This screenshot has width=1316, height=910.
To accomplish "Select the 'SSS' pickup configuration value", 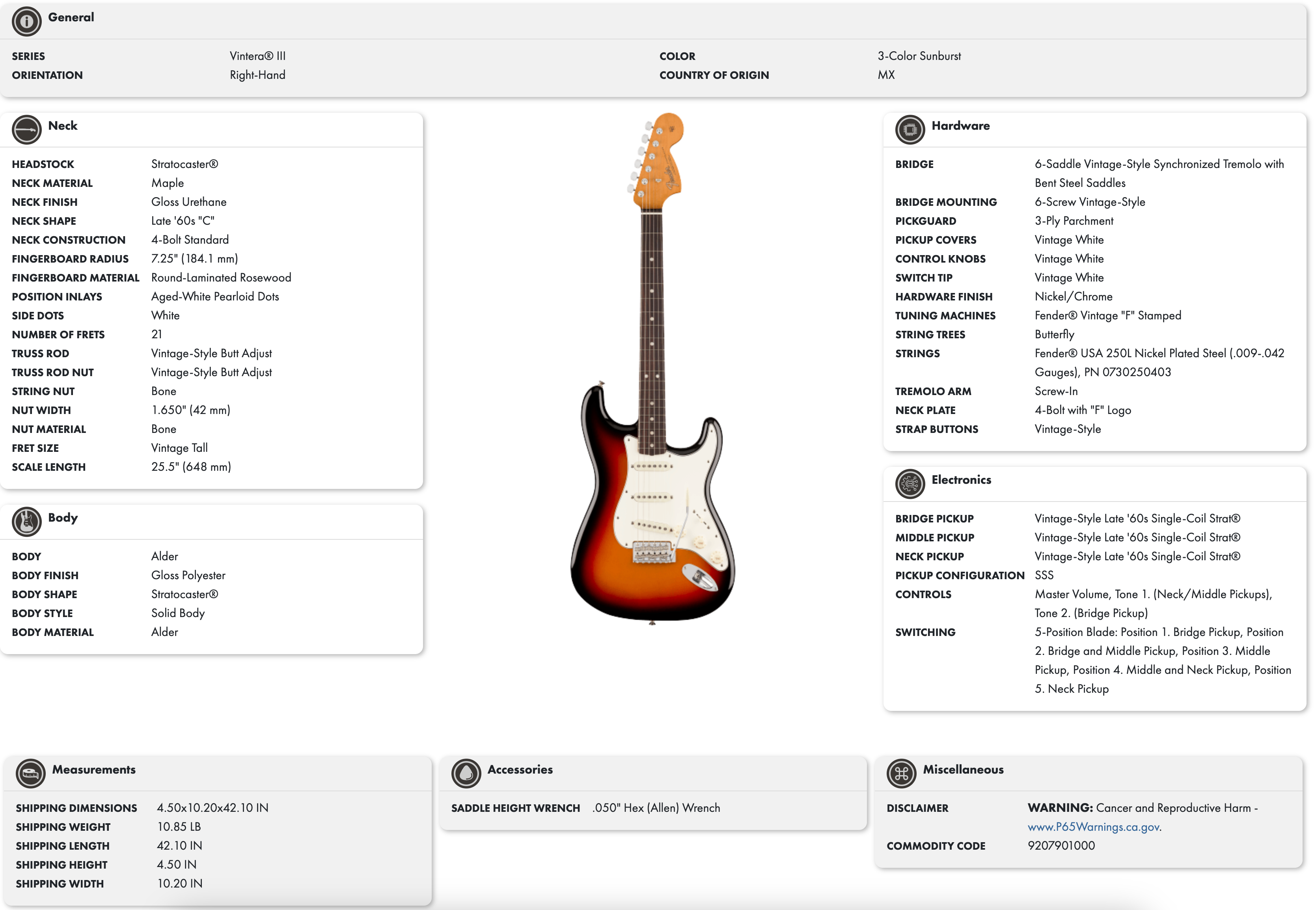I will pos(1044,575).
